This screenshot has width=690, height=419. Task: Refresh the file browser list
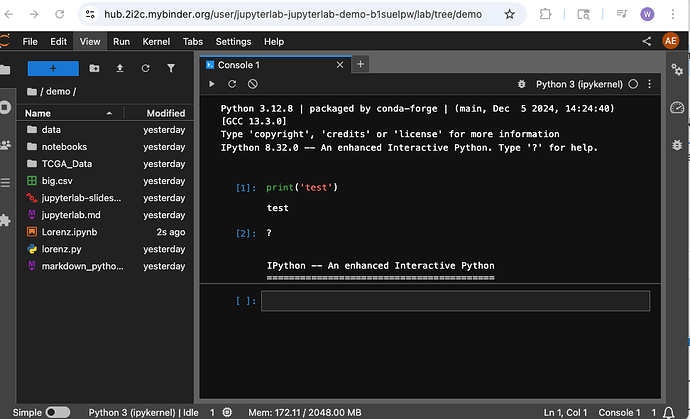point(146,68)
